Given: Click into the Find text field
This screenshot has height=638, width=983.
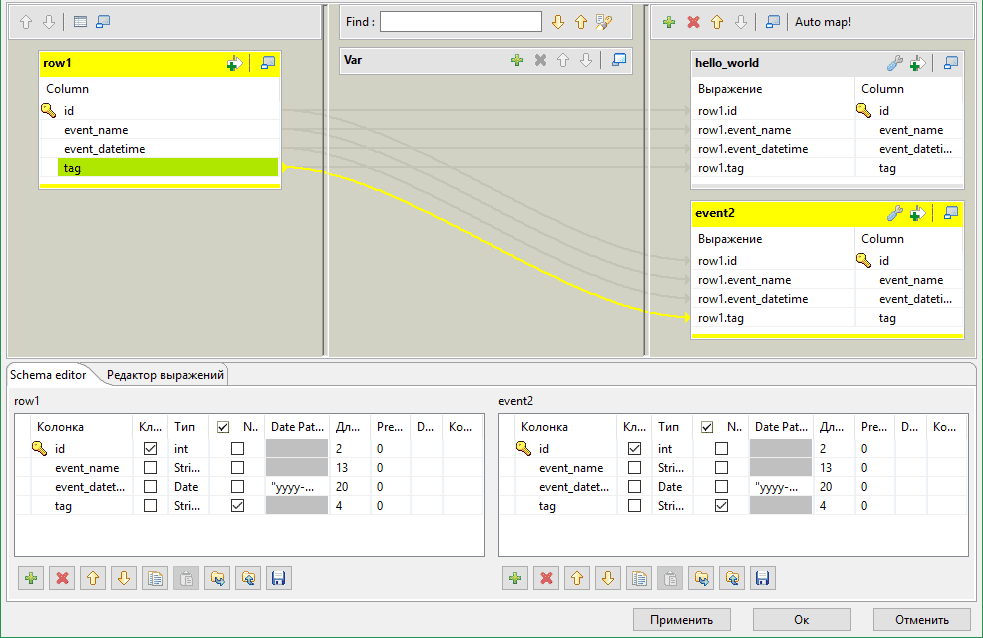Looking at the screenshot, I should click(460, 21).
